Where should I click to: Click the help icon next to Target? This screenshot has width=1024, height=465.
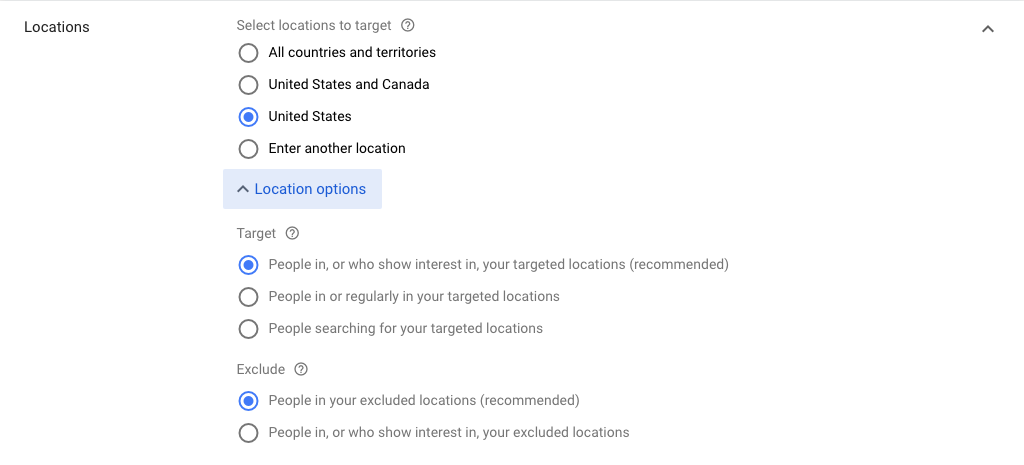(x=293, y=233)
